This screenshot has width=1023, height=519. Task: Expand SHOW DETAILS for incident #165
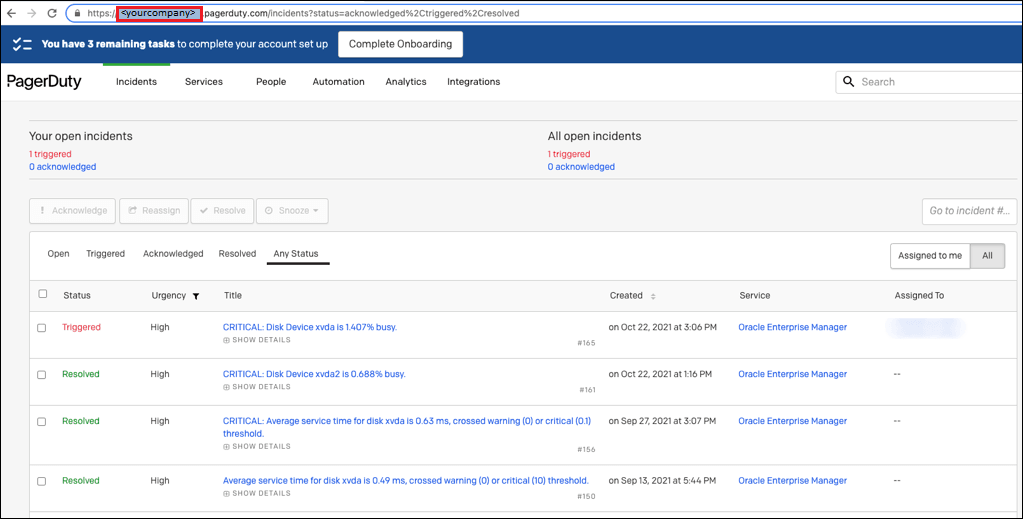point(257,340)
